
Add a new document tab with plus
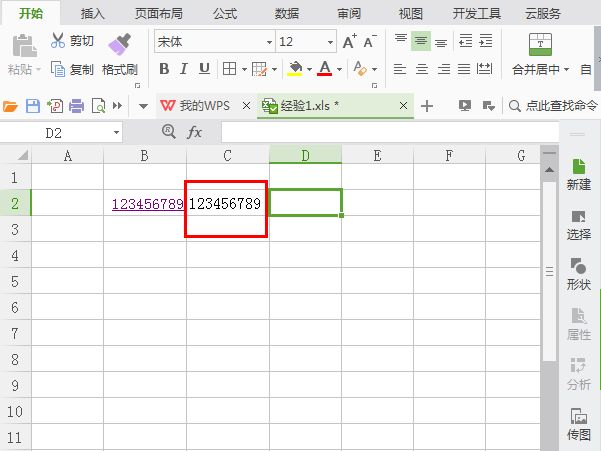pos(427,106)
